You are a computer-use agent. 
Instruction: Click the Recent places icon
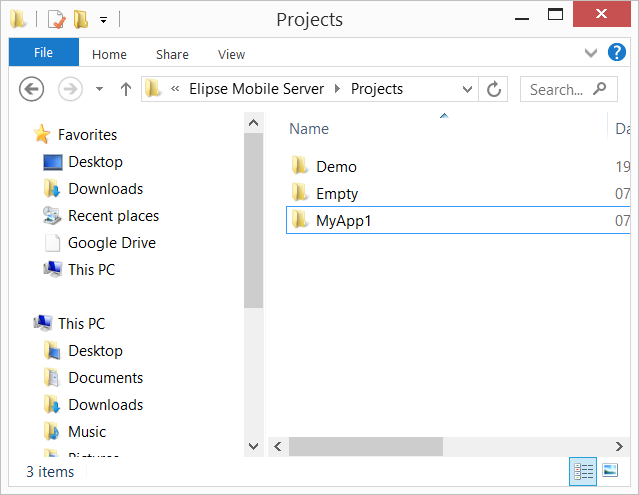point(52,215)
